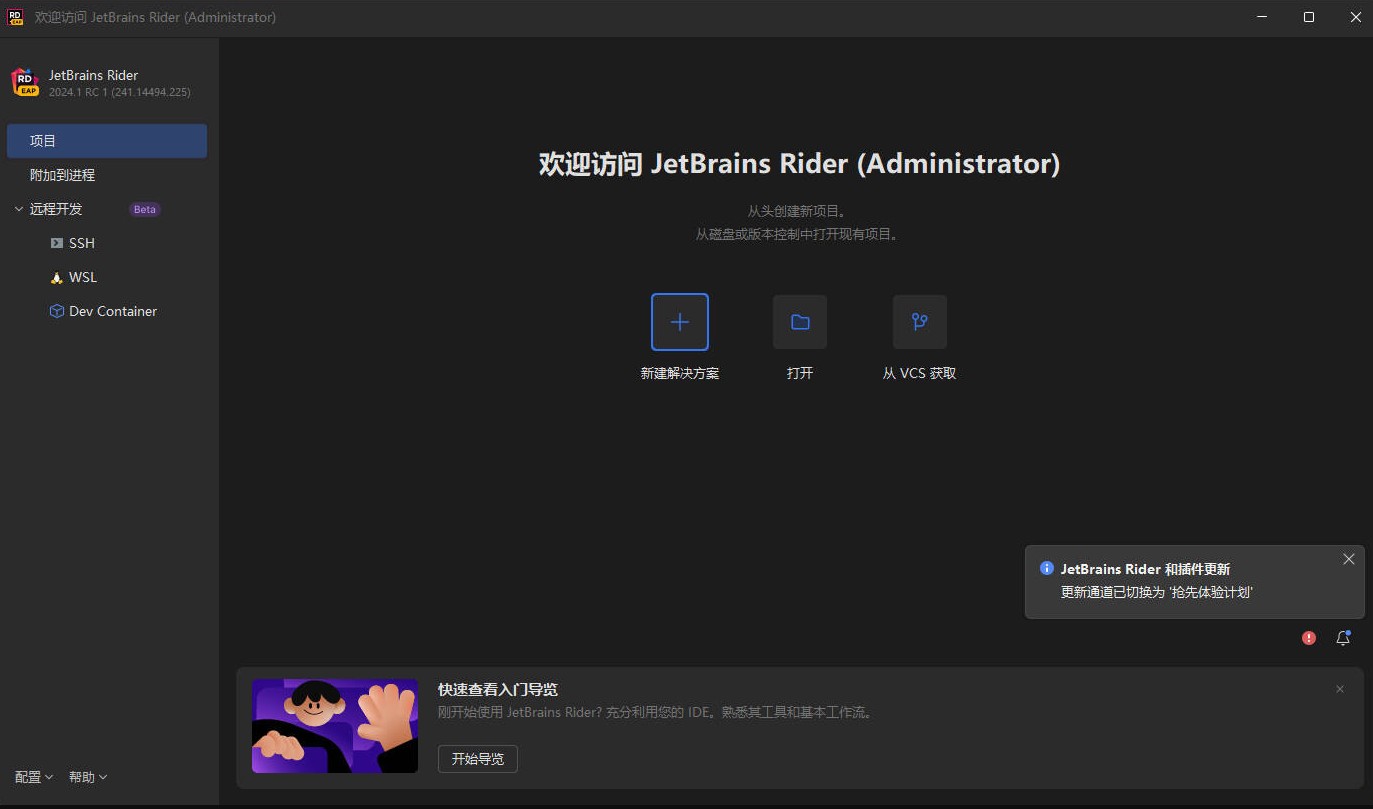The width and height of the screenshot is (1373, 809).
Task: Close the plugin update notification popup
Action: coord(1349,559)
